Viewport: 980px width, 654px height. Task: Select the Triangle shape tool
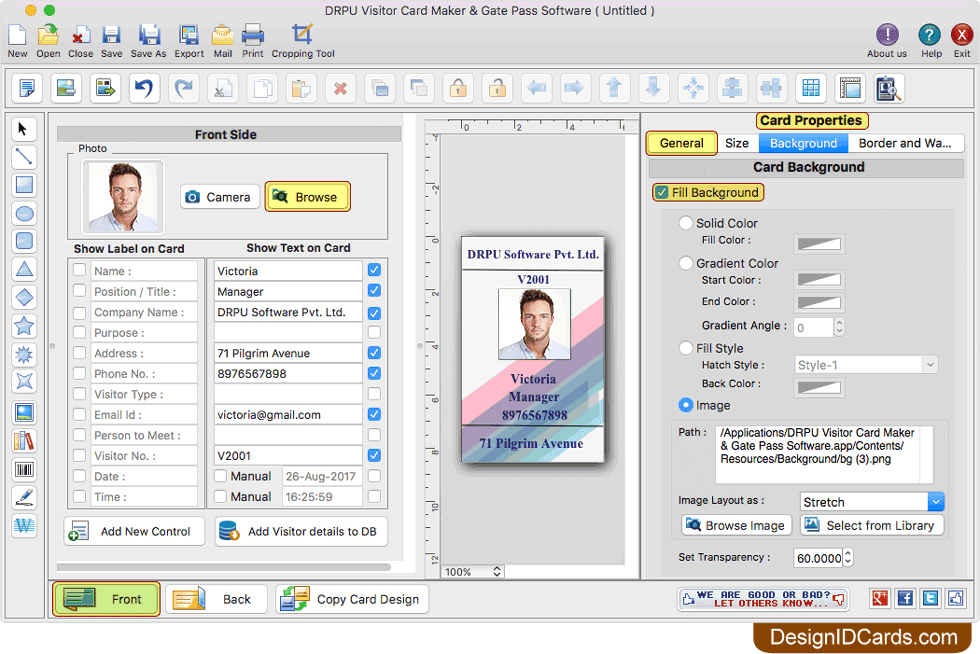coord(24,269)
